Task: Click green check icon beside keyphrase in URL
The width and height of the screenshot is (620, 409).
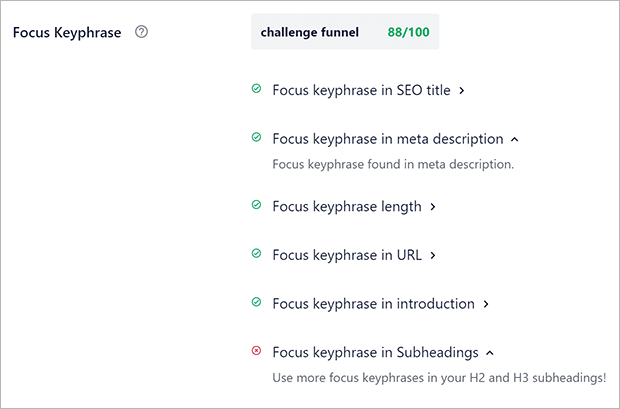Action: coord(256,254)
